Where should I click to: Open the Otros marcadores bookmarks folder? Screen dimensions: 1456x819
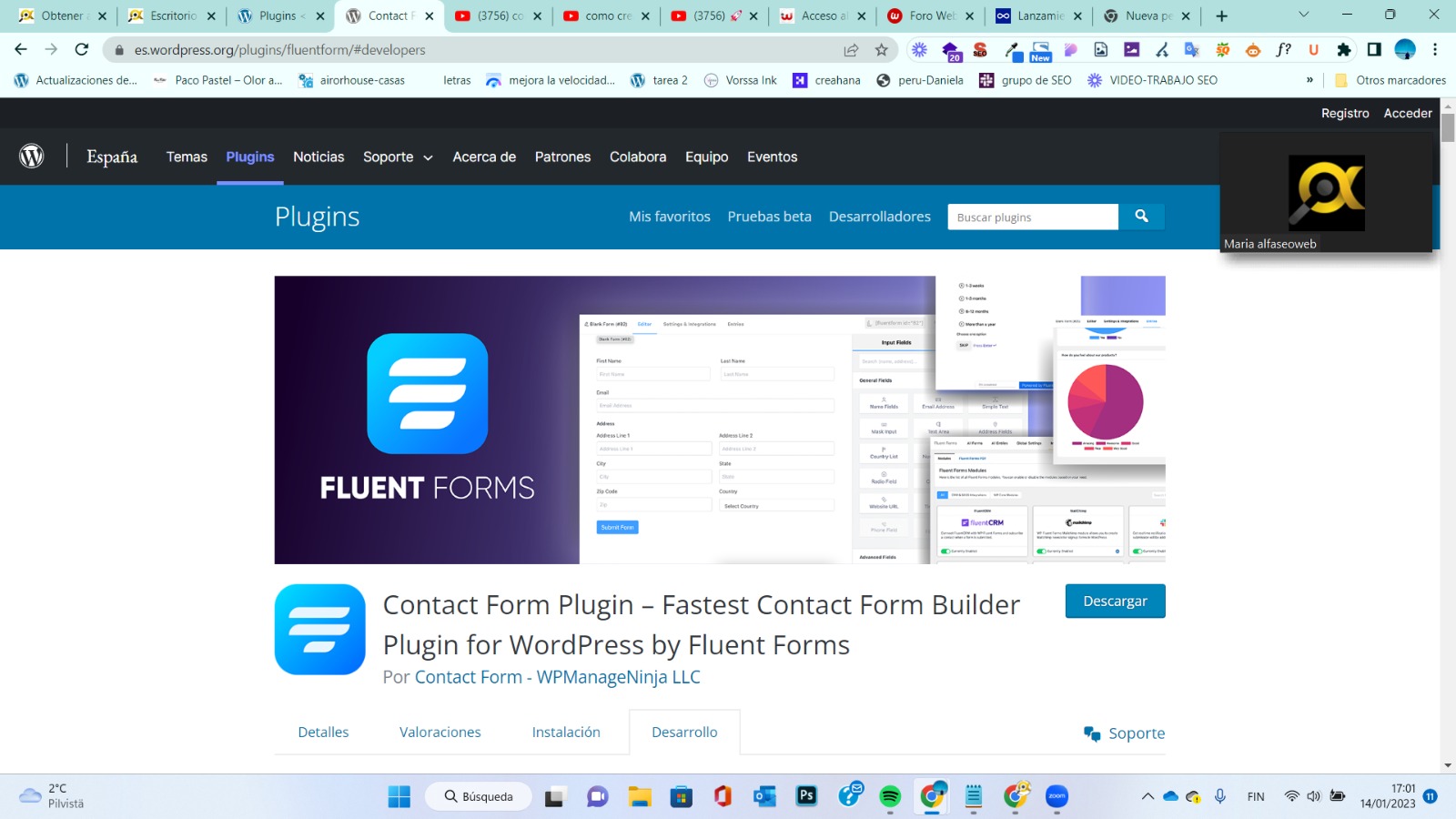pos(1390,80)
